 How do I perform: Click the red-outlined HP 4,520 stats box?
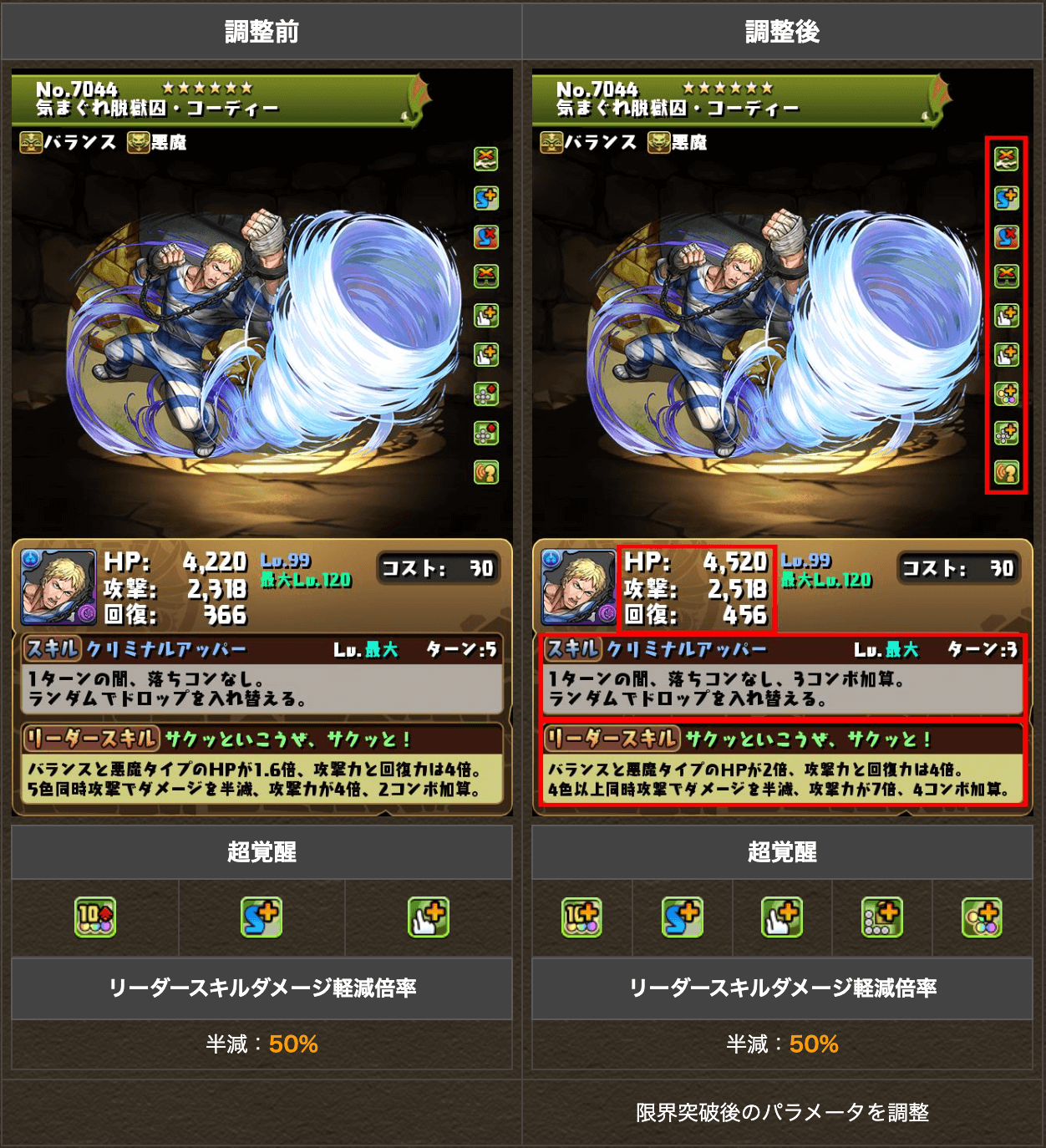[697, 588]
